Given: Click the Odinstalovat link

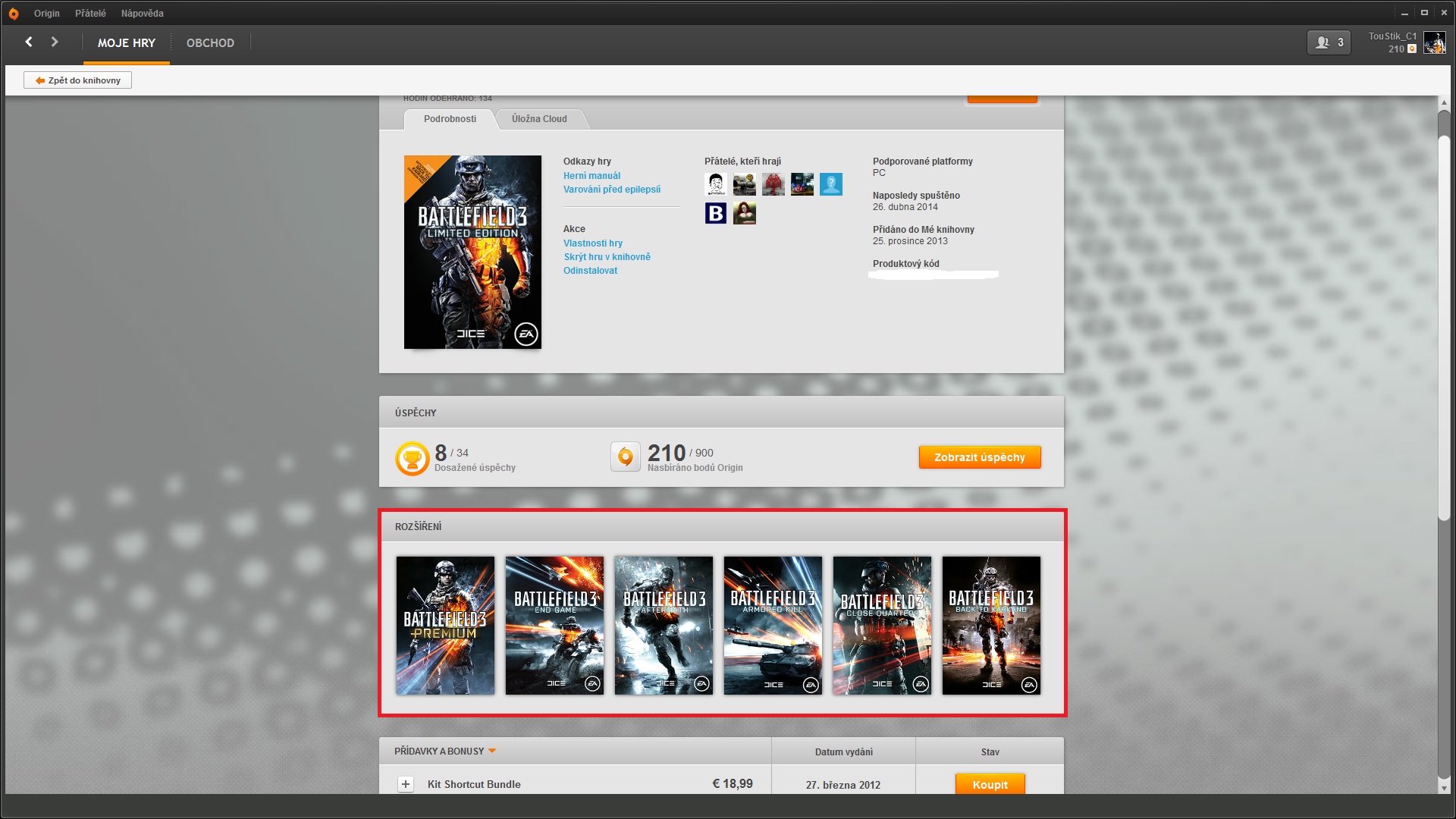Looking at the screenshot, I should [x=590, y=271].
